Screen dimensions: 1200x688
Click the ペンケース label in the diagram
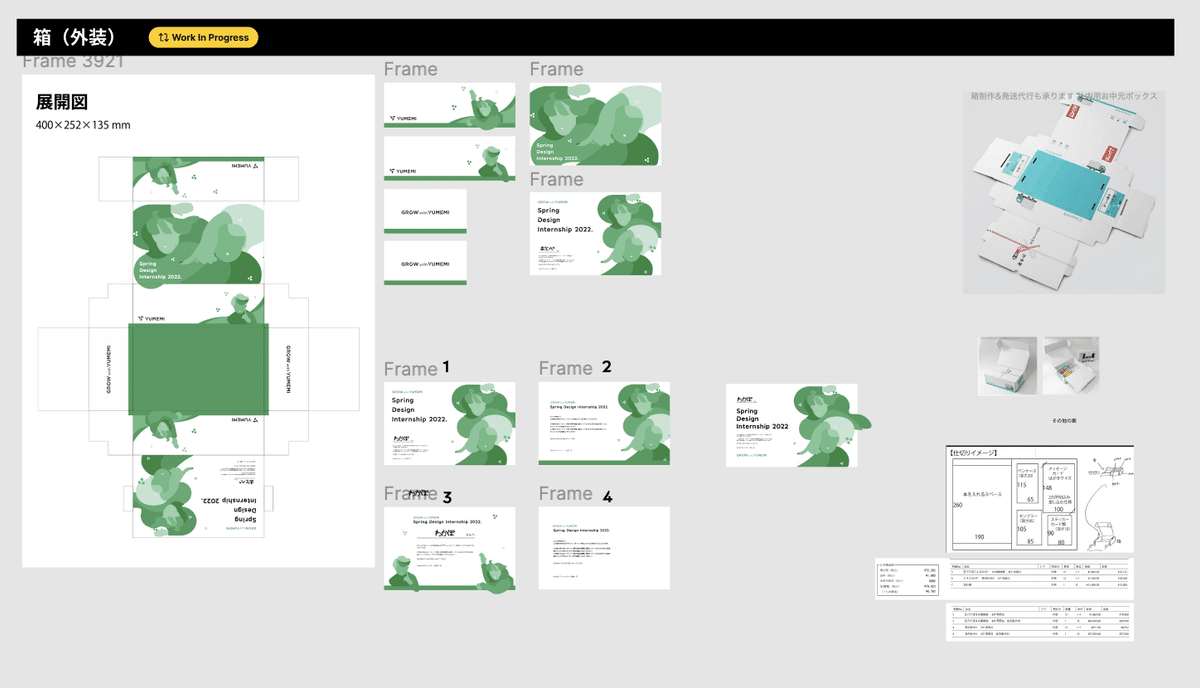pos(1027,470)
